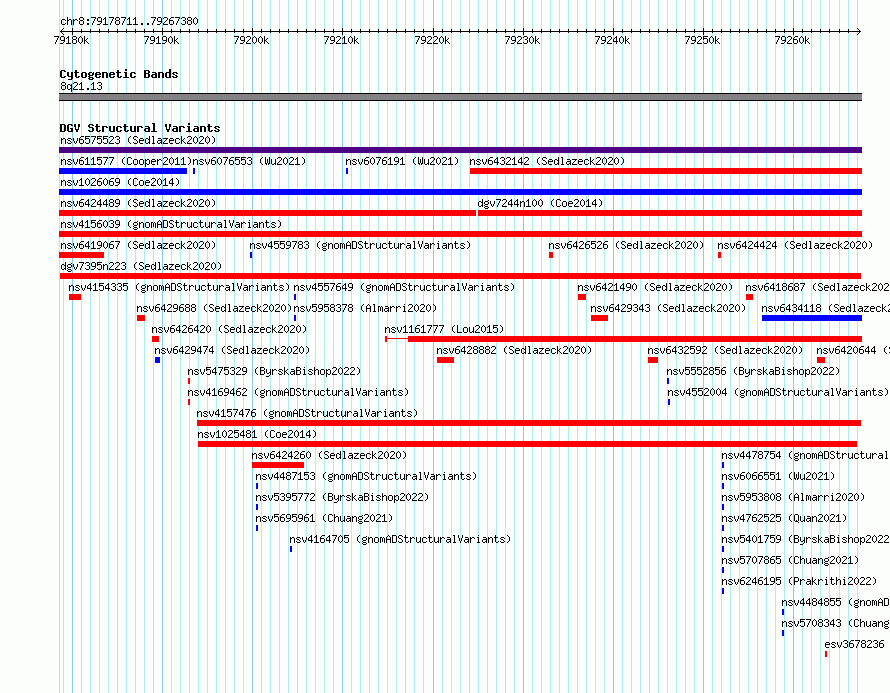Open dgv7395n223 (Sedlazeck2020) variant
890x693 pixels.
tap(141, 266)
